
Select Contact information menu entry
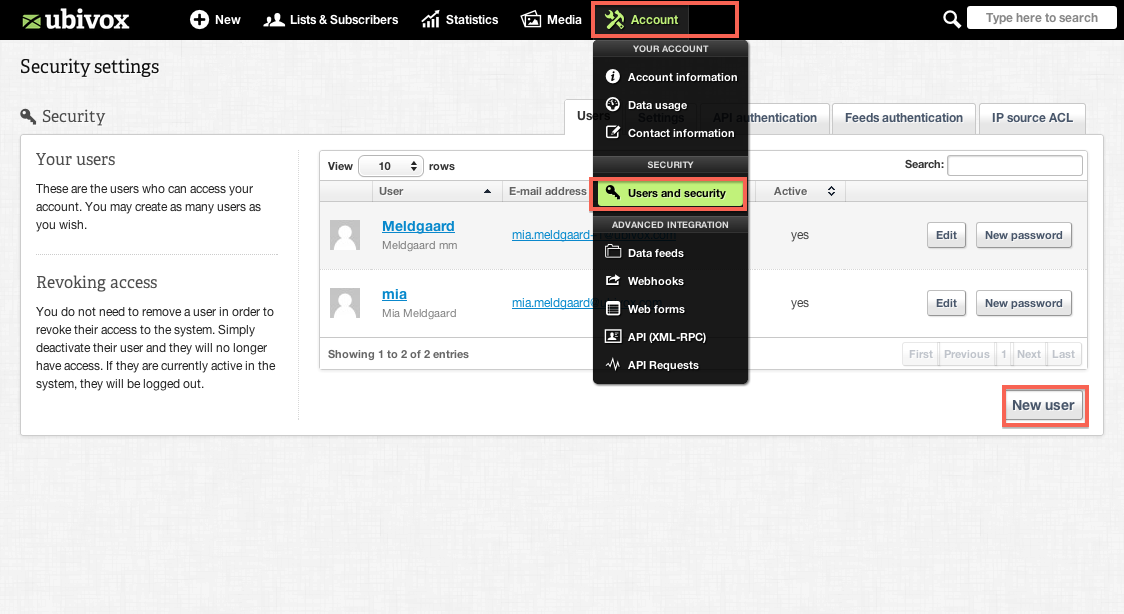670,133
